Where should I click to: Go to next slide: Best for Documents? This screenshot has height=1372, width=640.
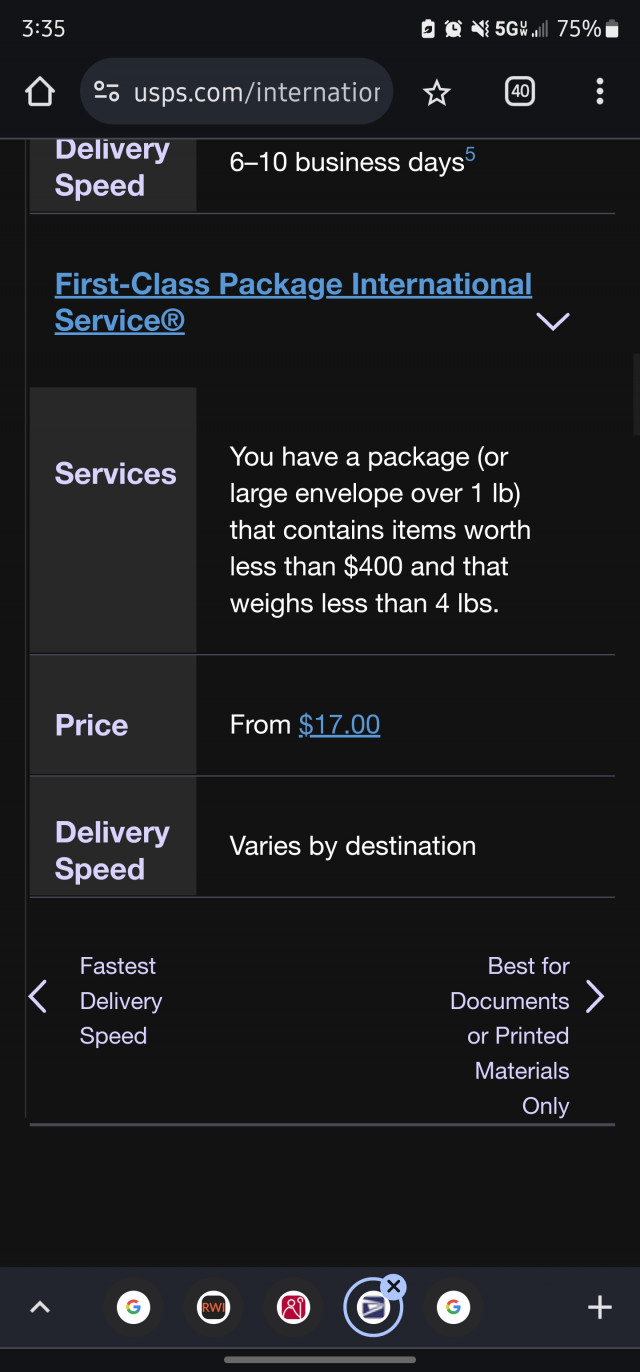tap(595, 996)
